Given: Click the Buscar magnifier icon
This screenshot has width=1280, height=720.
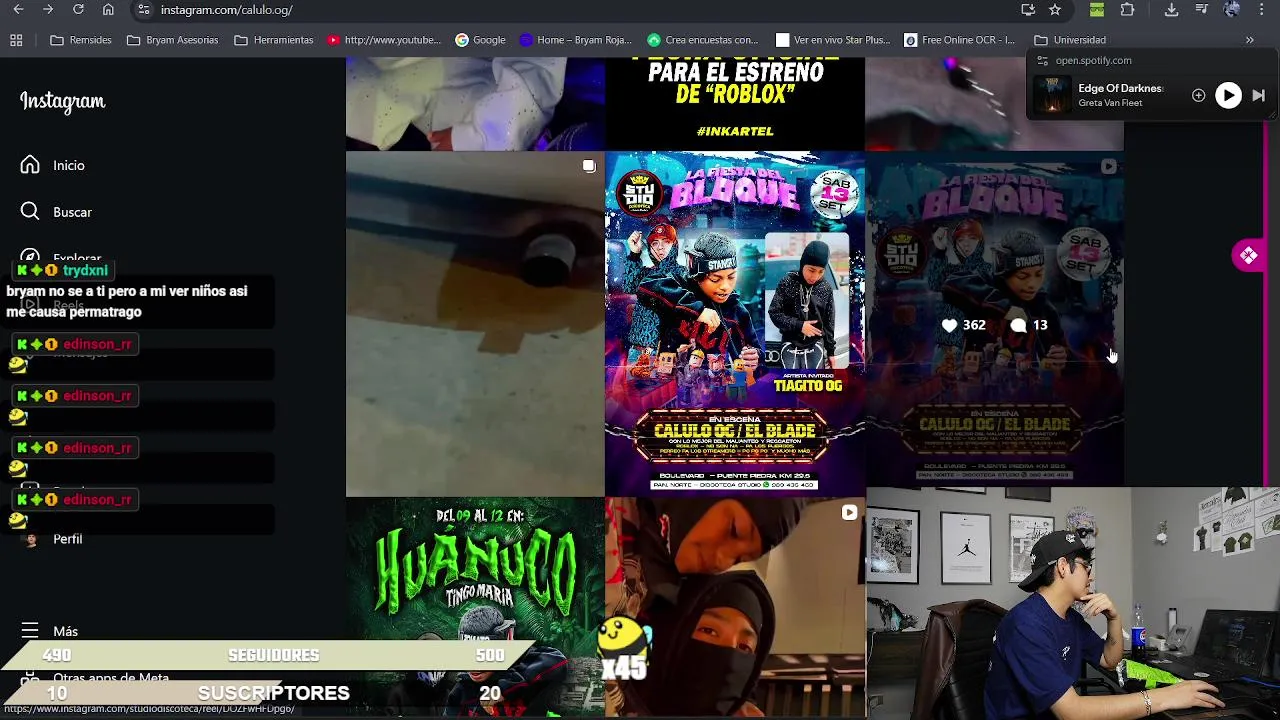Looking at the screenshot, I should 30,211.
